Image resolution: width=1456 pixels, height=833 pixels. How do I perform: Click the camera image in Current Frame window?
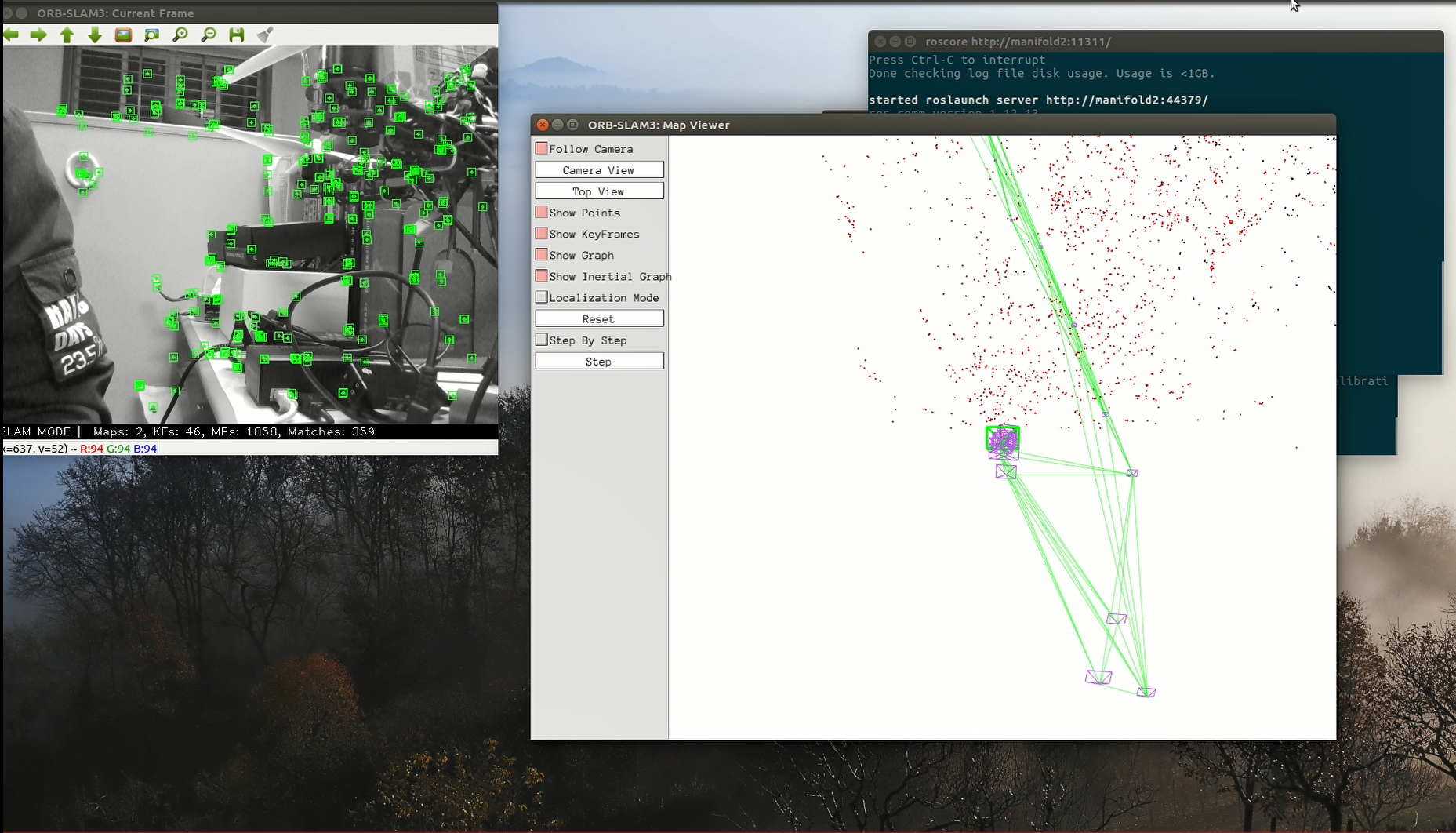click(250, 235)
